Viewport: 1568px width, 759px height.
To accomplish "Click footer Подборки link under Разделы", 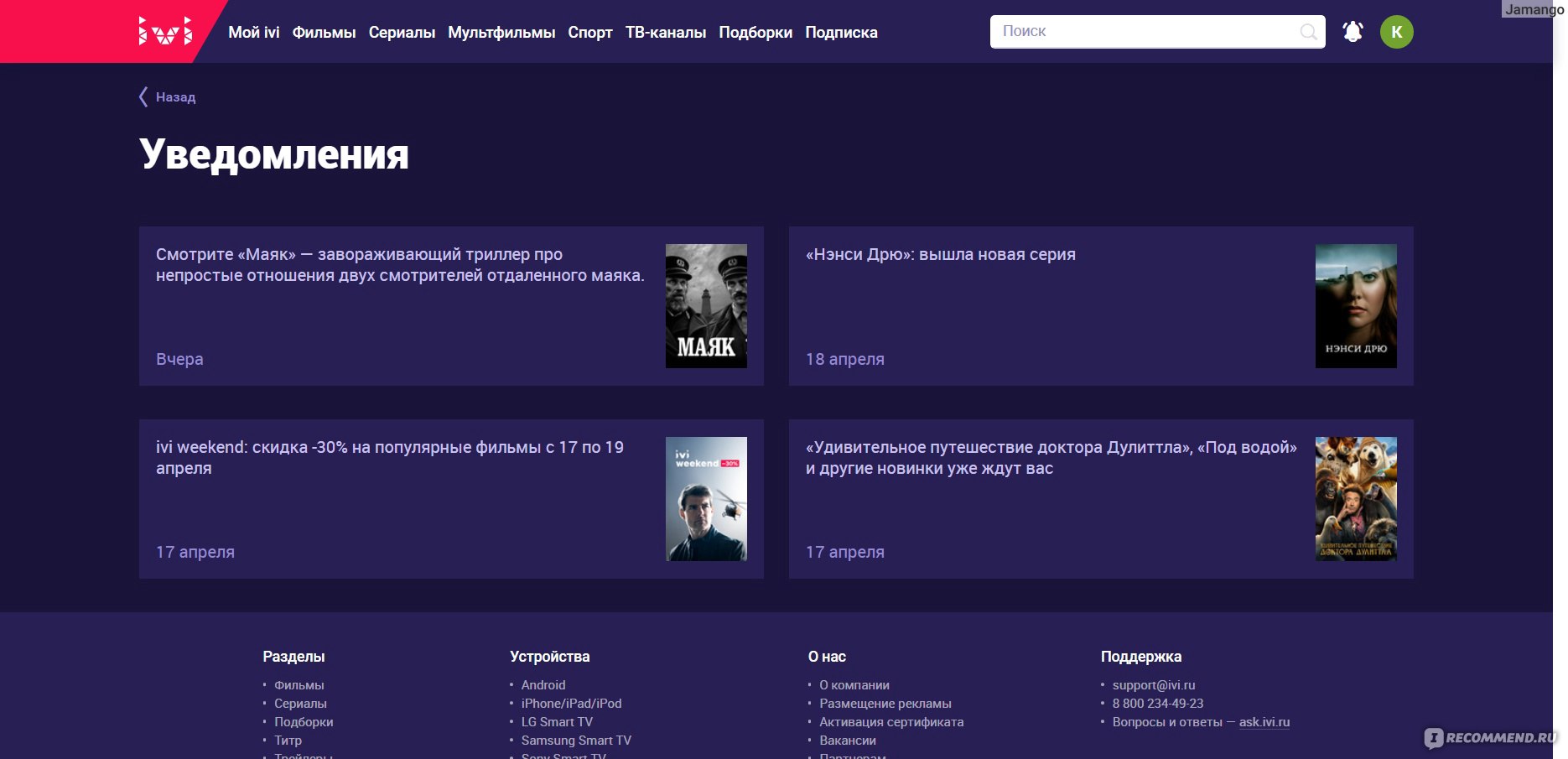I will [304, 722].
